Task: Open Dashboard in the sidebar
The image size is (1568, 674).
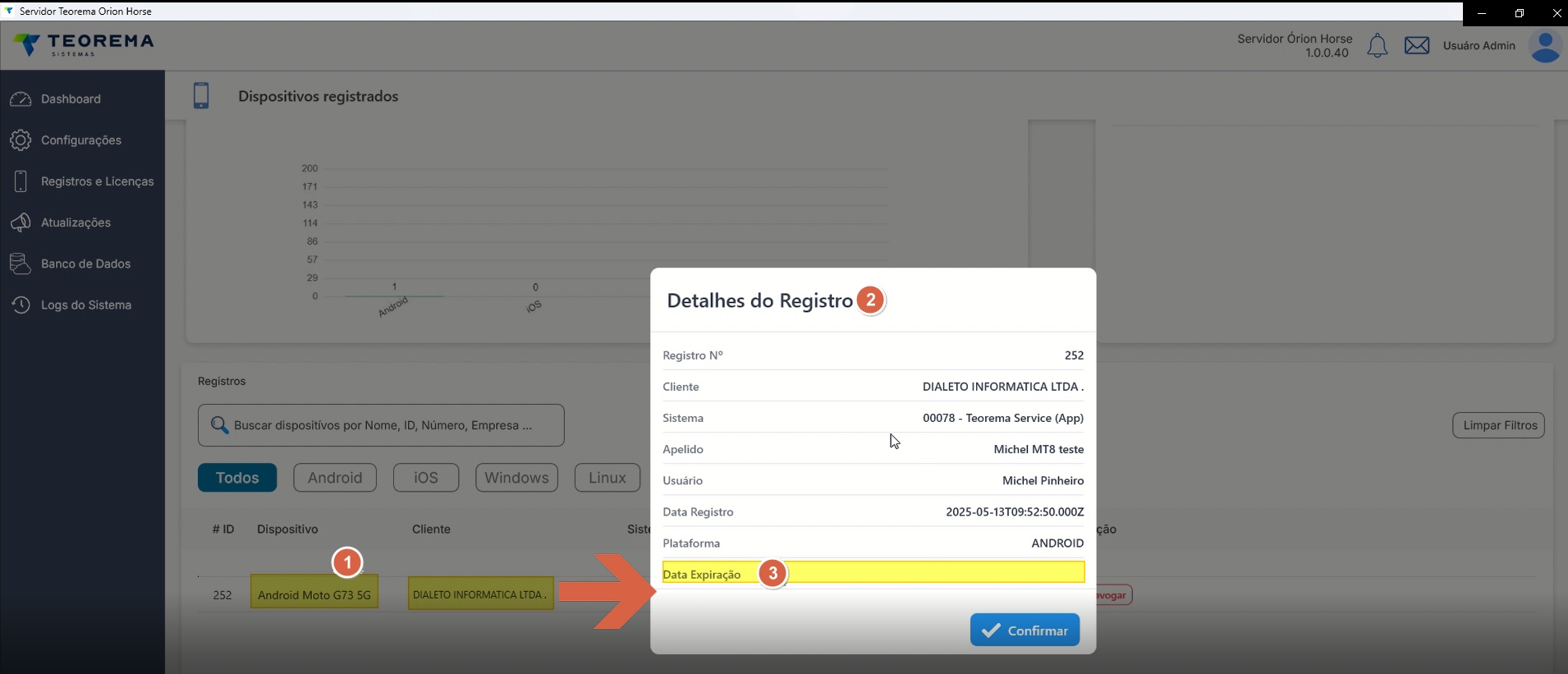Action: [x=71, y=99]
